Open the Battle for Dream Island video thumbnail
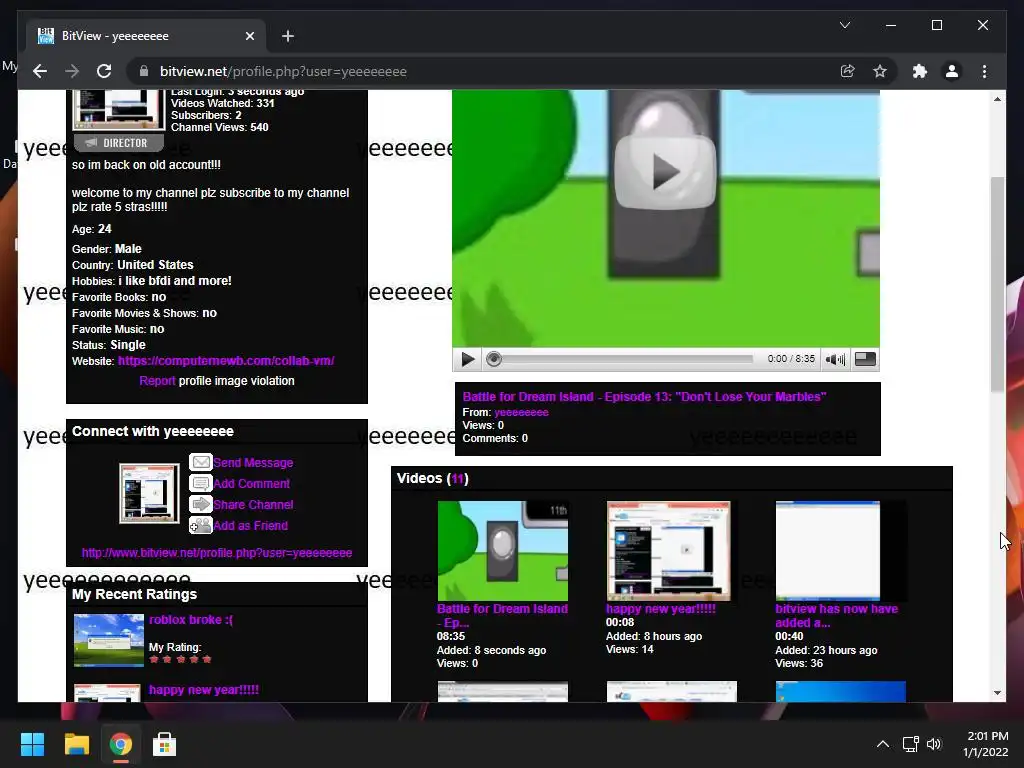Viewport: 1024px width, 768px height. click(502, 551)
